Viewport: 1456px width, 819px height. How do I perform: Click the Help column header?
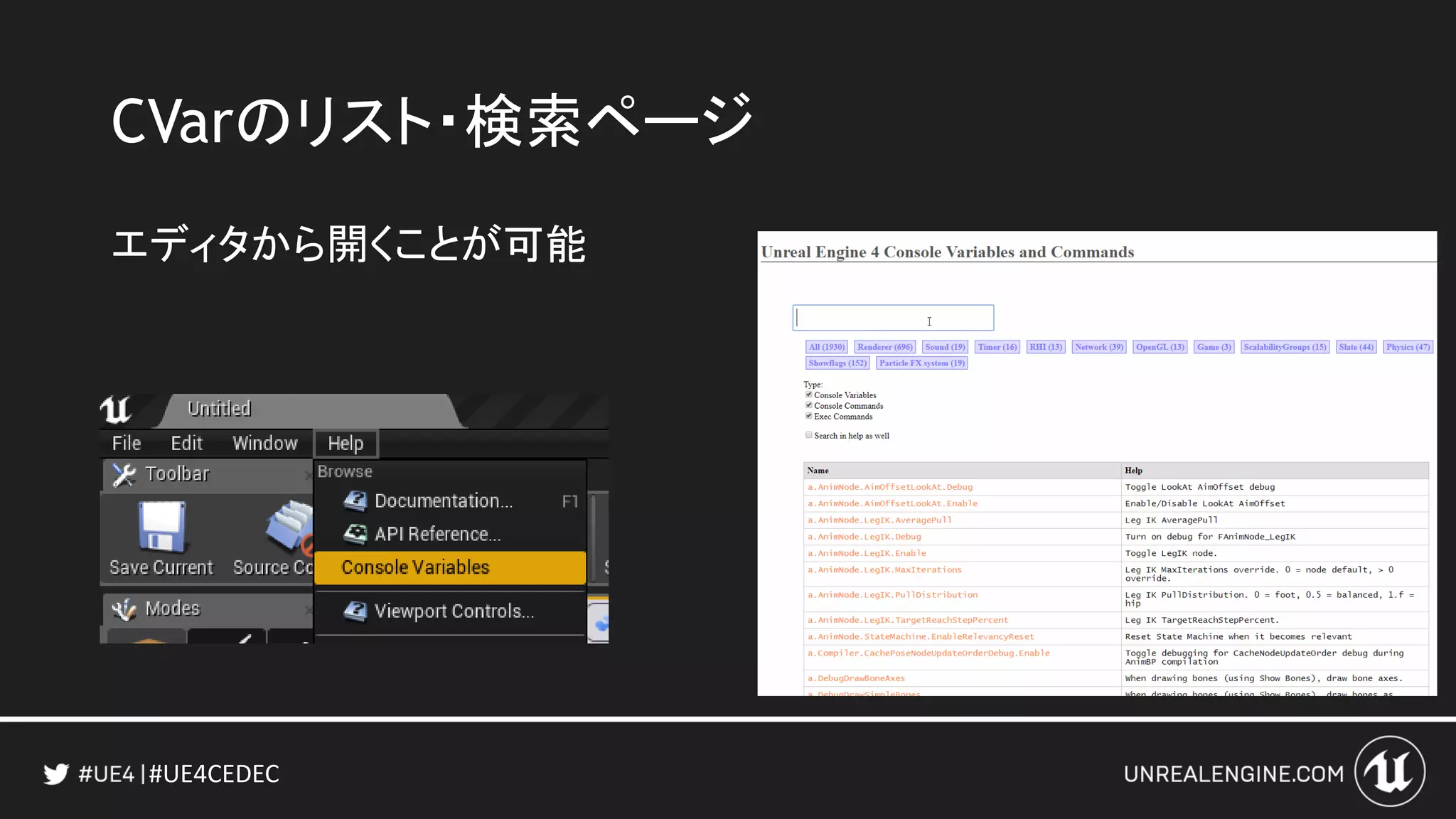pyautogui.click(x=1275, y=470)
